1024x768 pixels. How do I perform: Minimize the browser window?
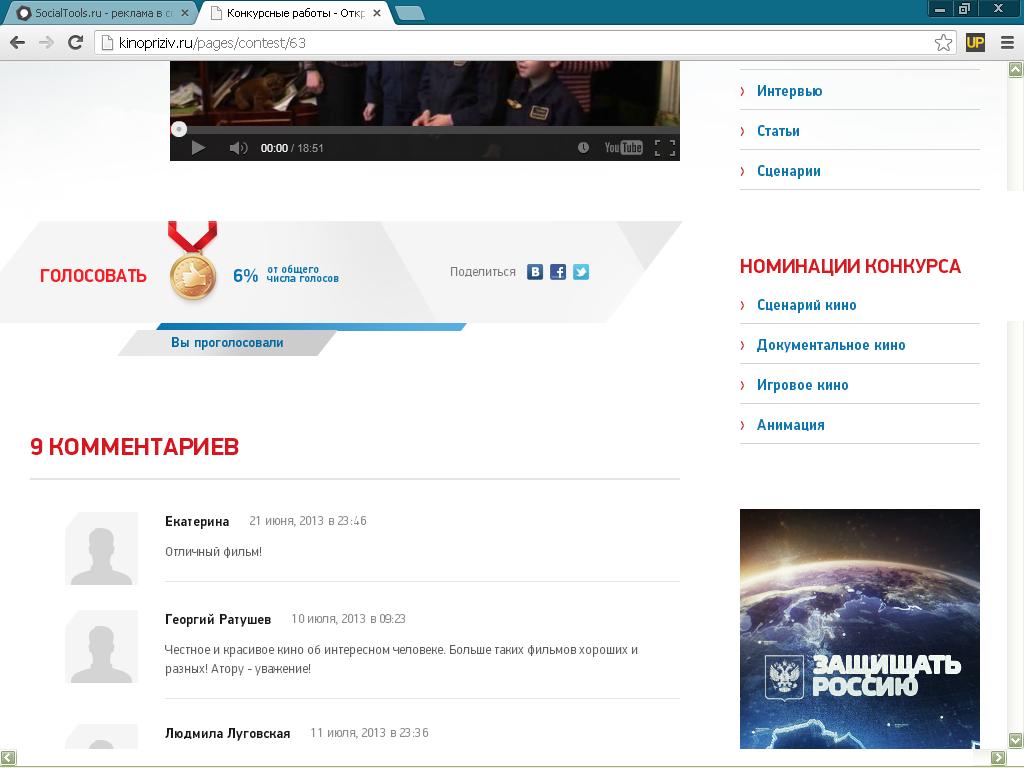[x=940, y=8]
